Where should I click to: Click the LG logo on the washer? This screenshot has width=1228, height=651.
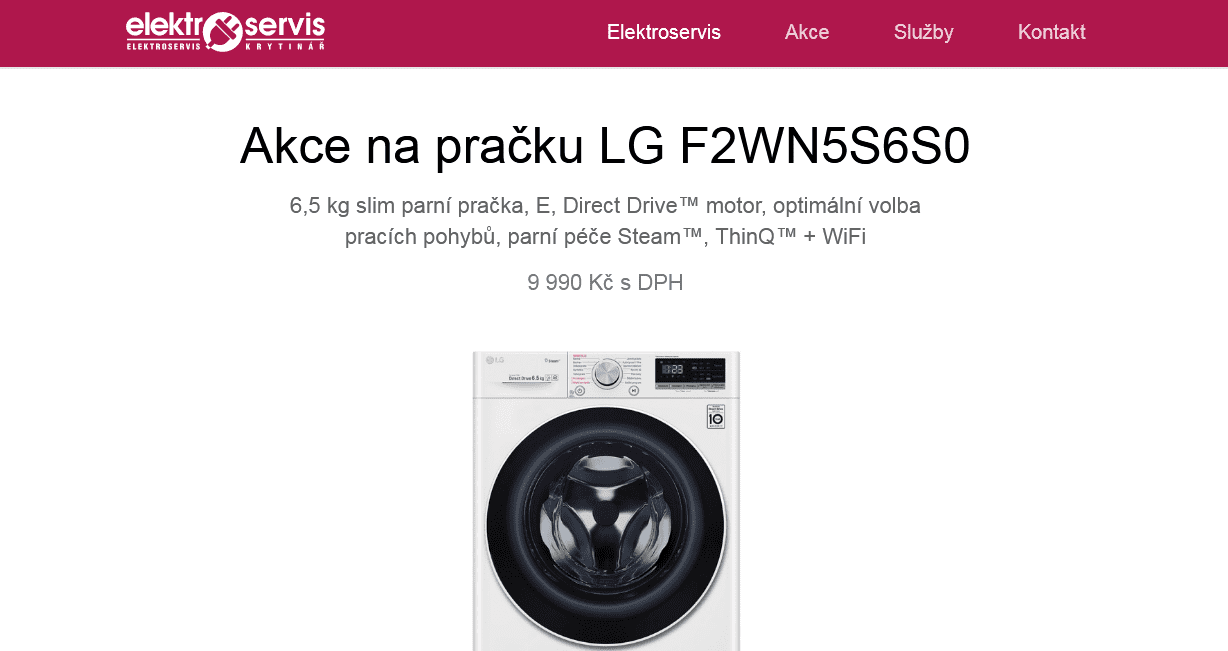(495, 360)
